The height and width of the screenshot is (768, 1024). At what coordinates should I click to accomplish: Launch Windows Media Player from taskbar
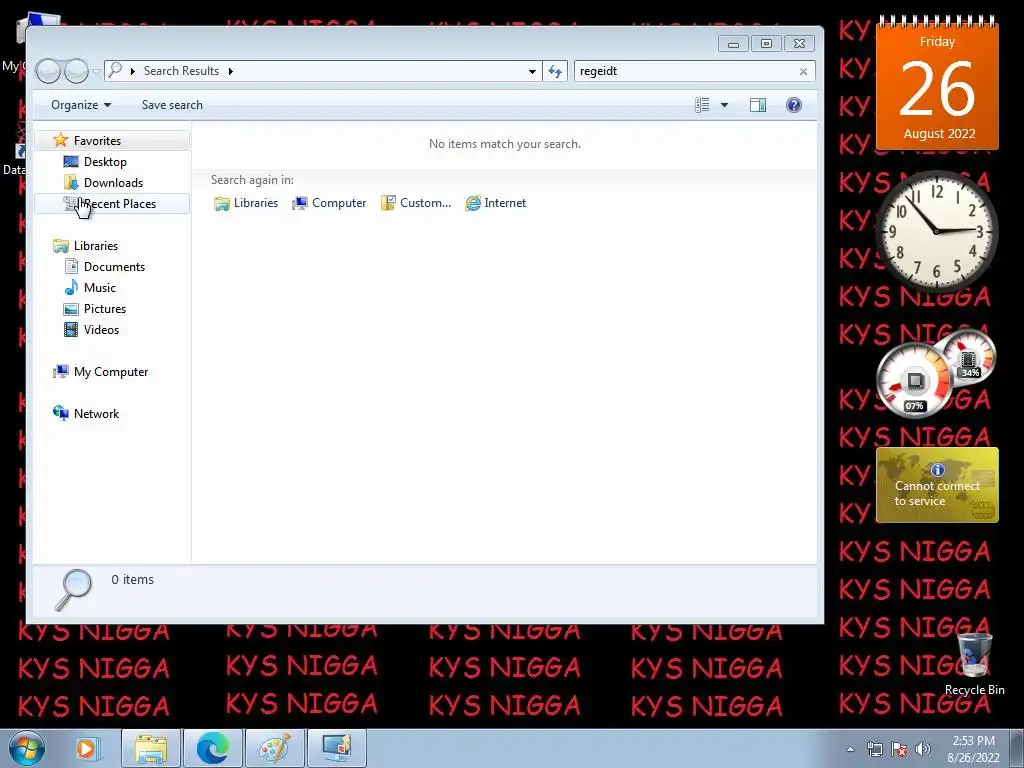86,748
